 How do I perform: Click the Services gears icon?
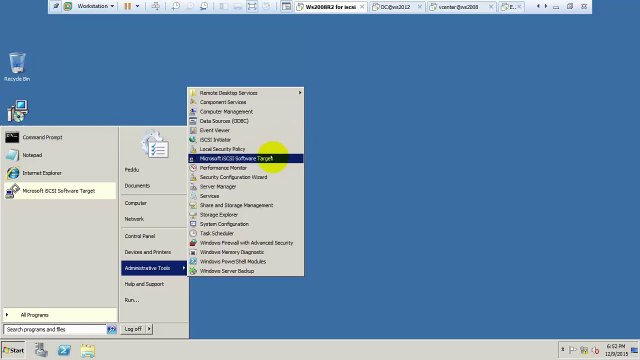click(x=193, y=196)
